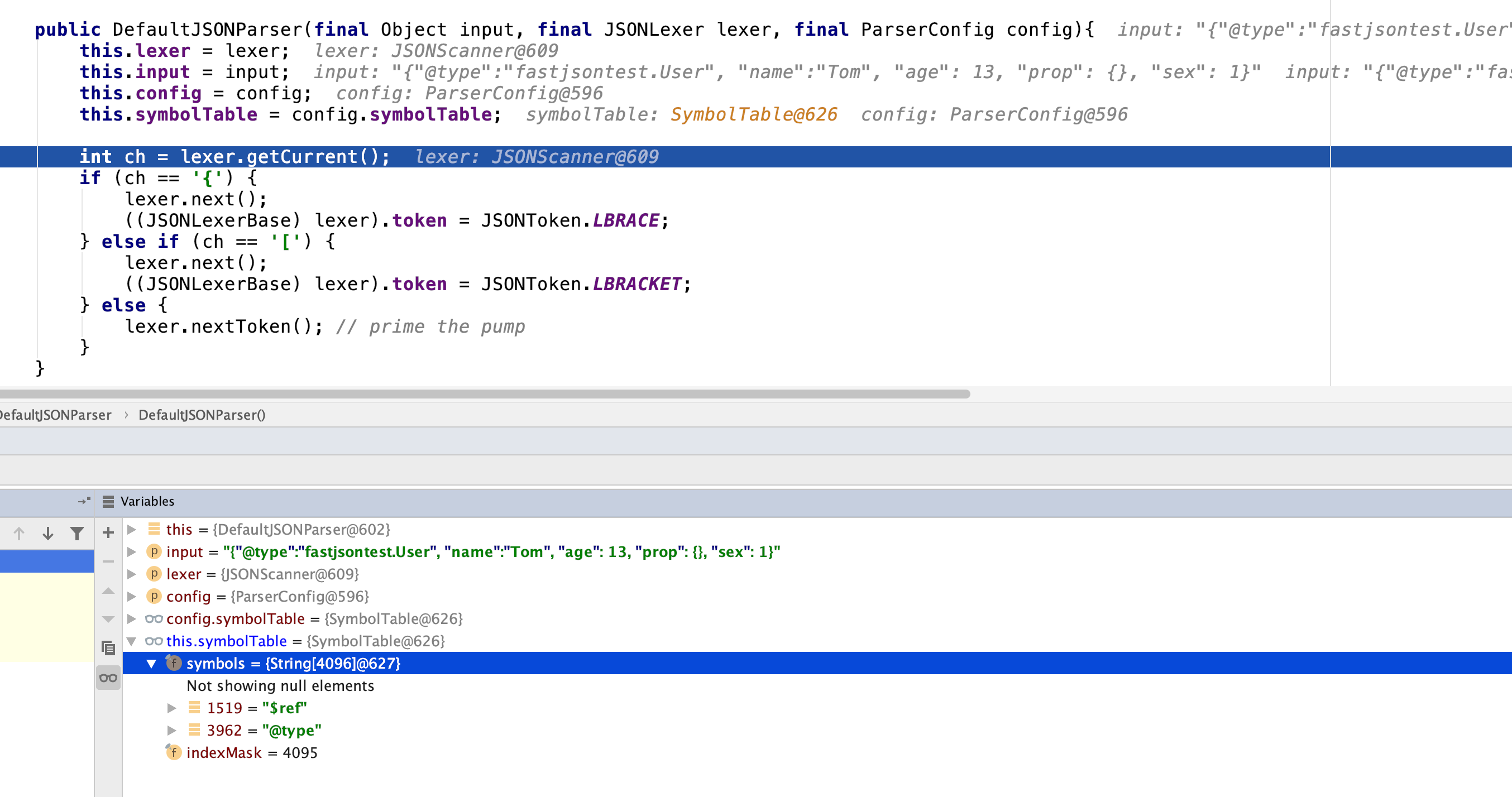Click the Duplicate Watch copy icon
Screen dimensions: 1512x797
coord(108,648)
